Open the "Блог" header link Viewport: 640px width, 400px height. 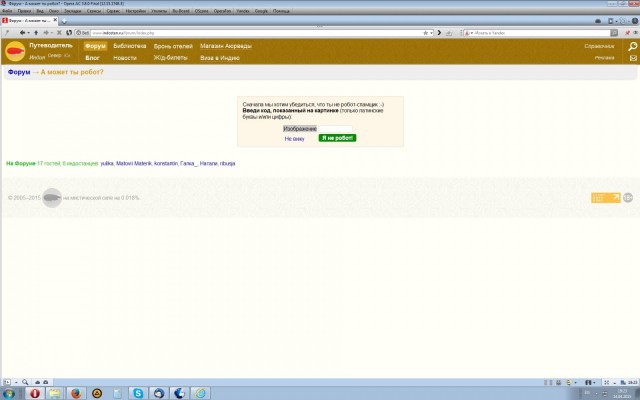click(92, 58)
